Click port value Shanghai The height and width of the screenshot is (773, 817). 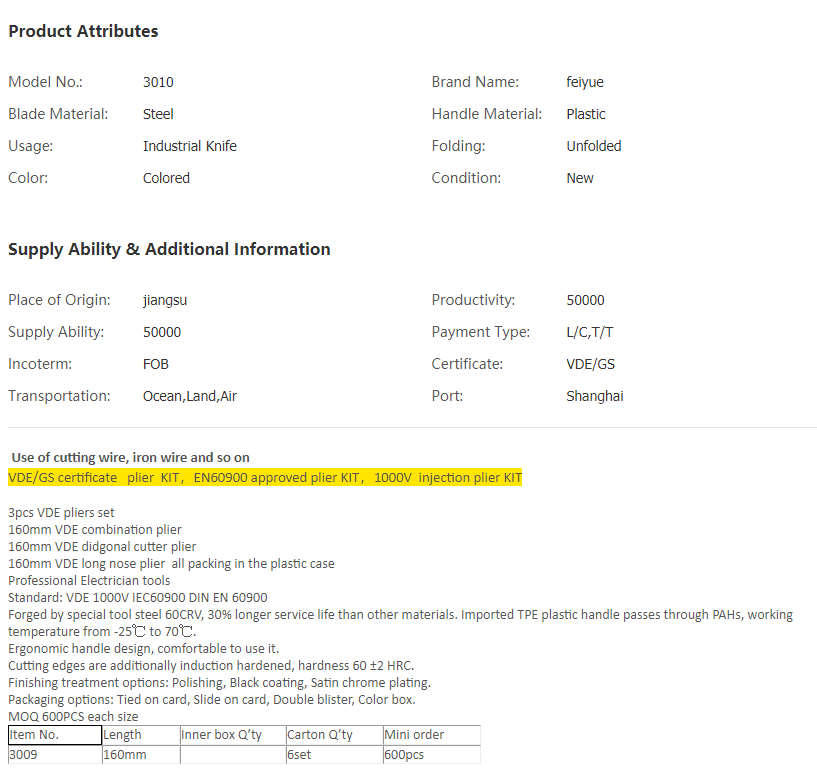tap(595, 396)
